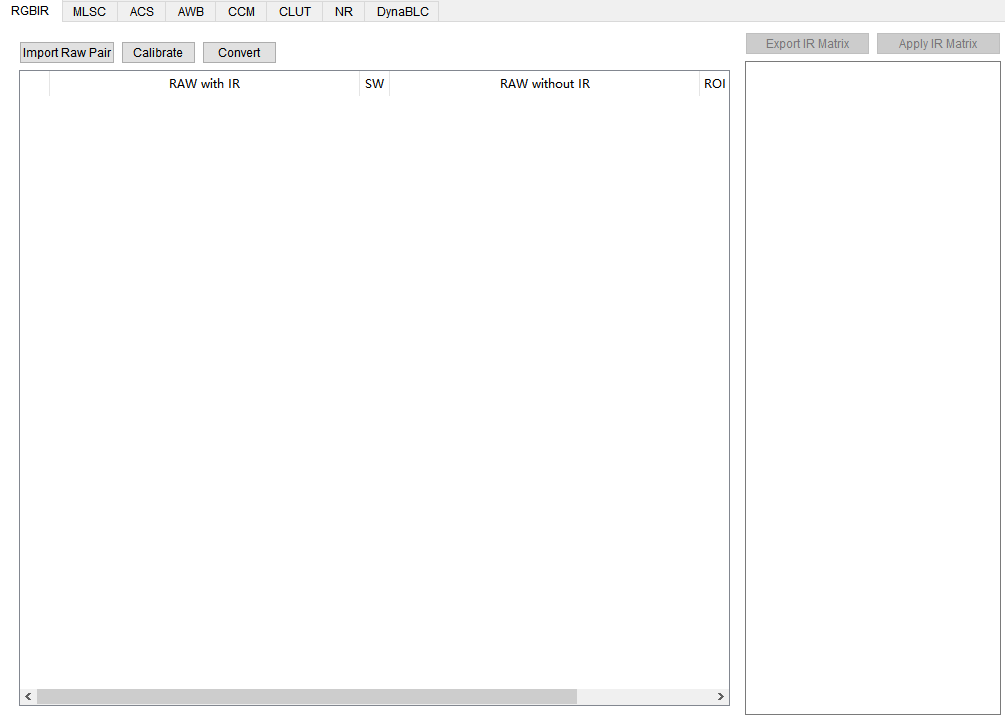The width and height of the screenshot is (1005, 724).
Task: Open the MLSC tab
Action: 89,12
